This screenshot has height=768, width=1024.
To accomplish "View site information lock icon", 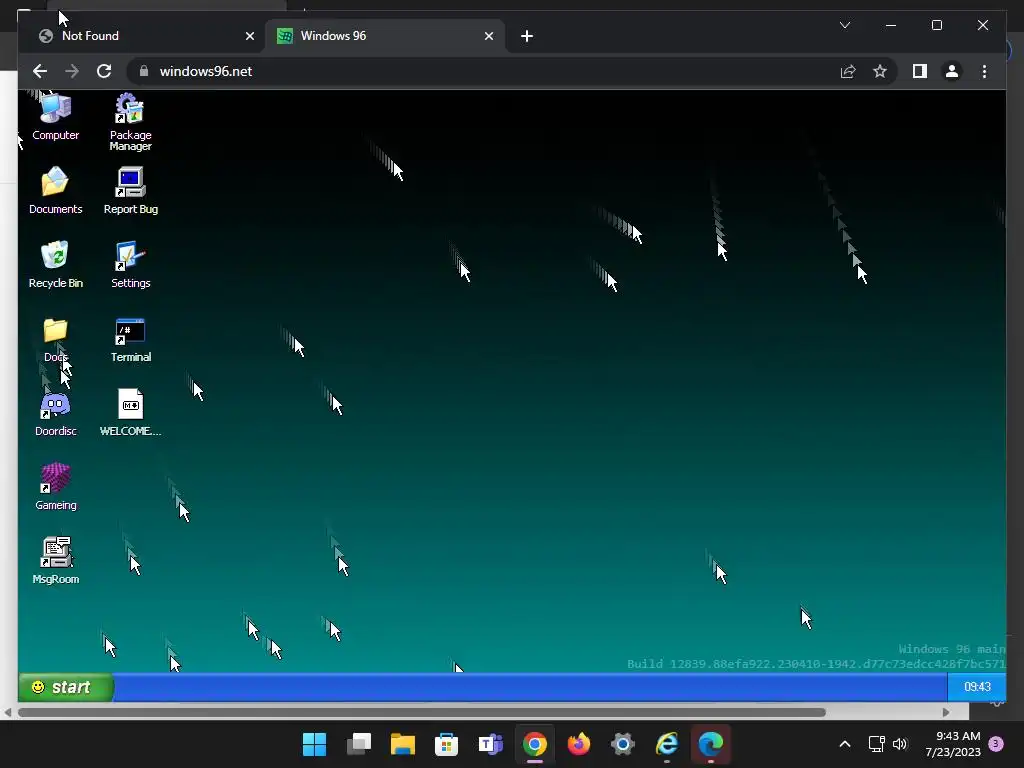I will (144, 71).
